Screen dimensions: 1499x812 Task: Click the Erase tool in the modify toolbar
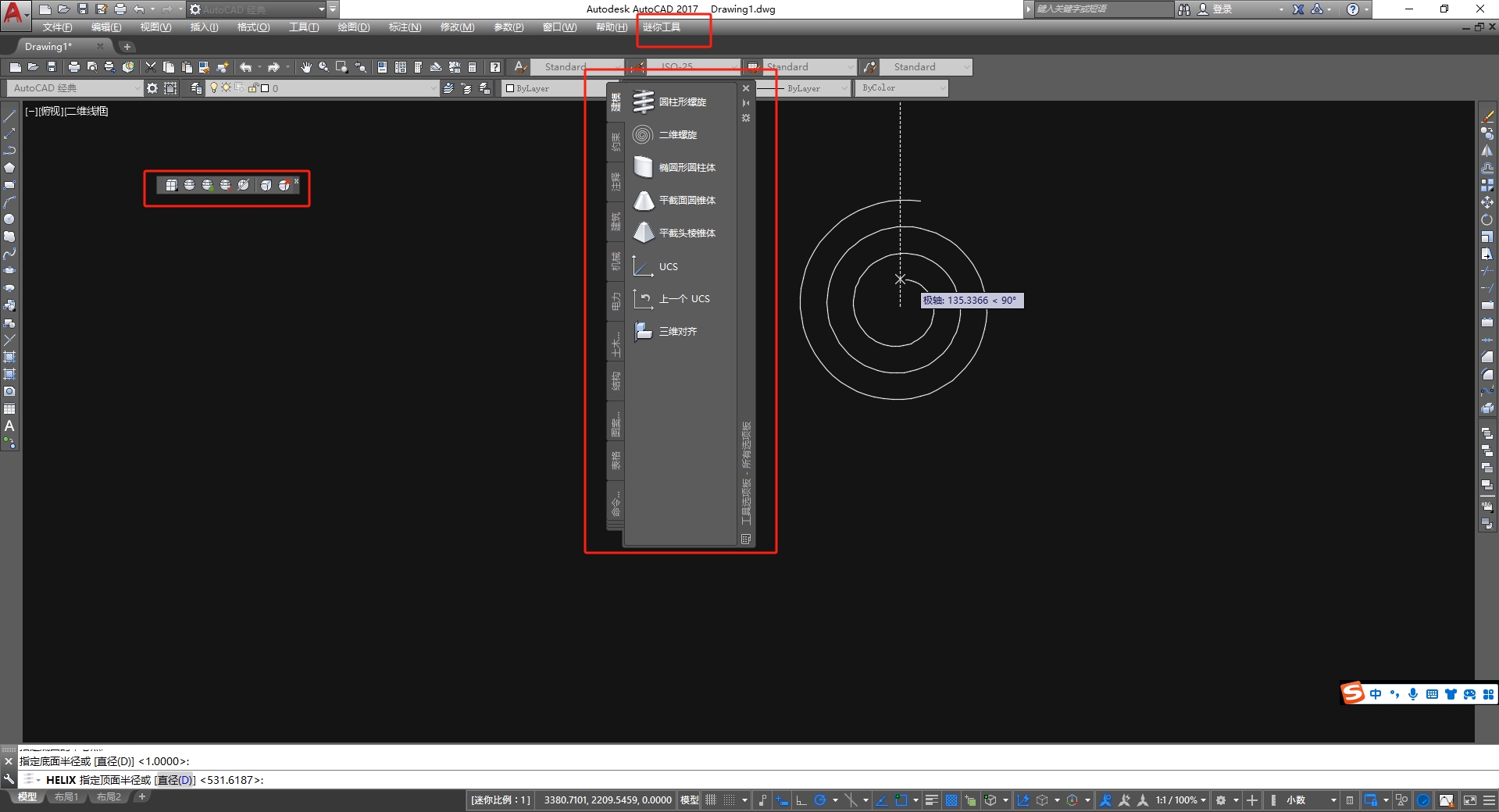point(1487,117)
